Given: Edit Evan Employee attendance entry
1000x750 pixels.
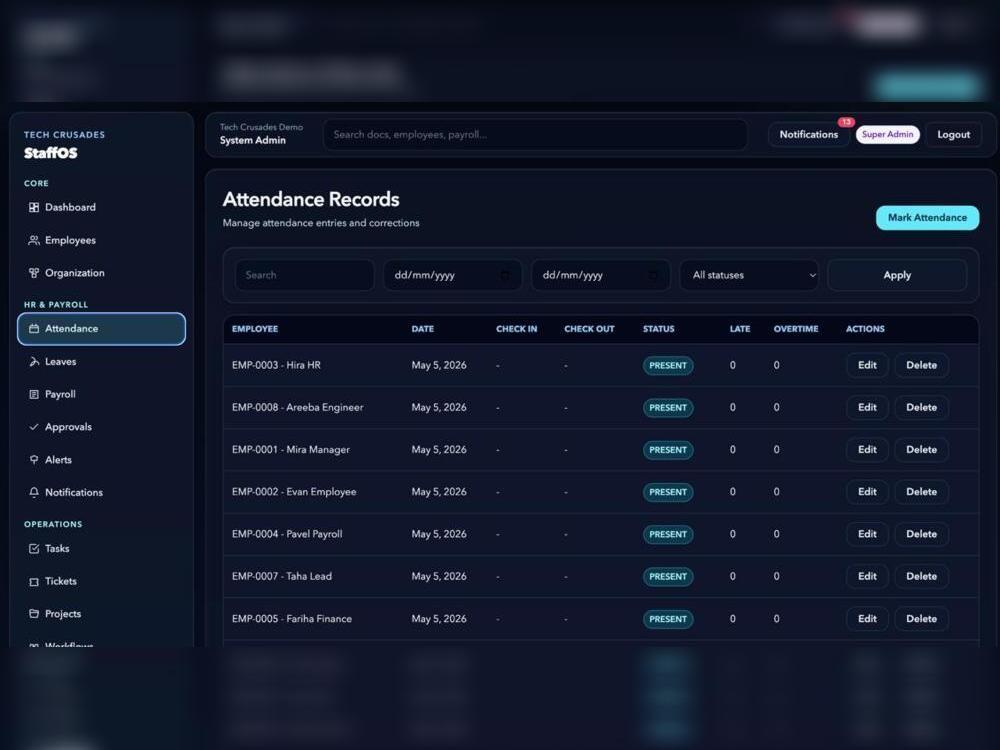Looking at the screenshot, I should click(x=867, y=492).
